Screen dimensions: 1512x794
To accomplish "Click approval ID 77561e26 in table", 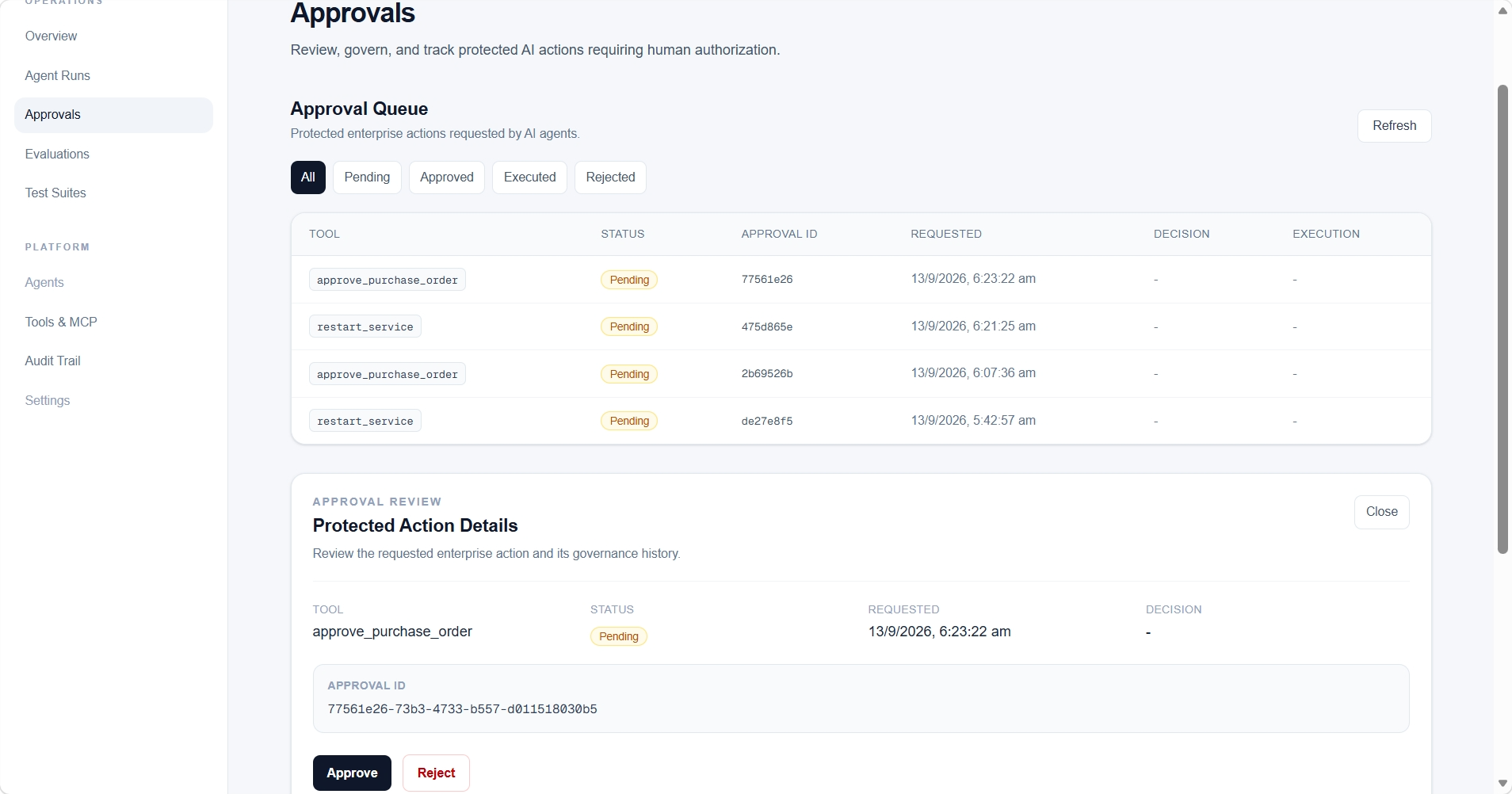I will click(x=766, y=280).
